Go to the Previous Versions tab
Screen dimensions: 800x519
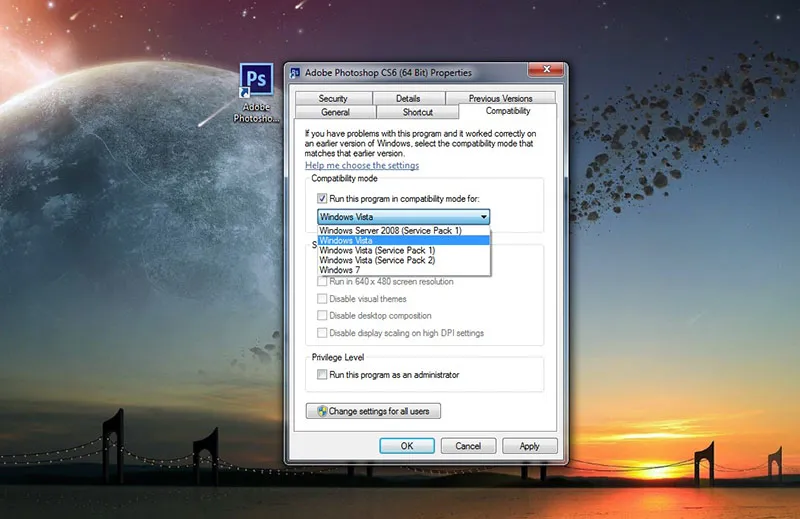point(500,98)
